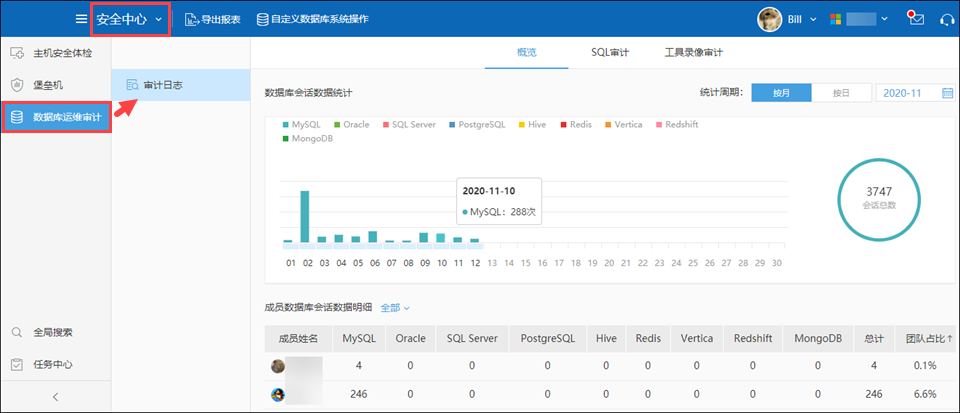
Task: Click the calendar icon in date field
Action: pos(947,93)
